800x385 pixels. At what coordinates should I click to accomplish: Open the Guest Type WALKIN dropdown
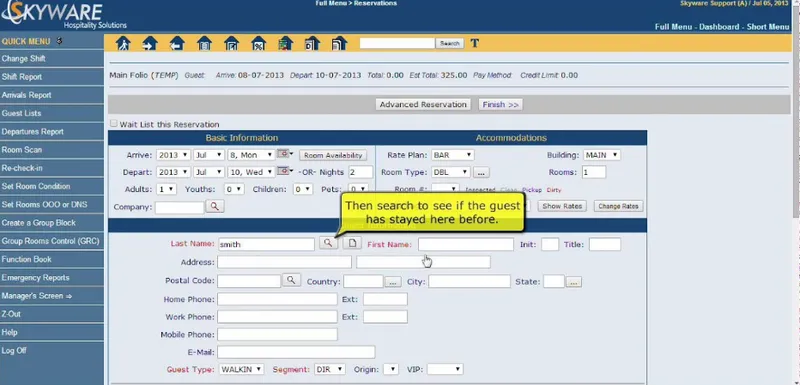tap(241, 369)
